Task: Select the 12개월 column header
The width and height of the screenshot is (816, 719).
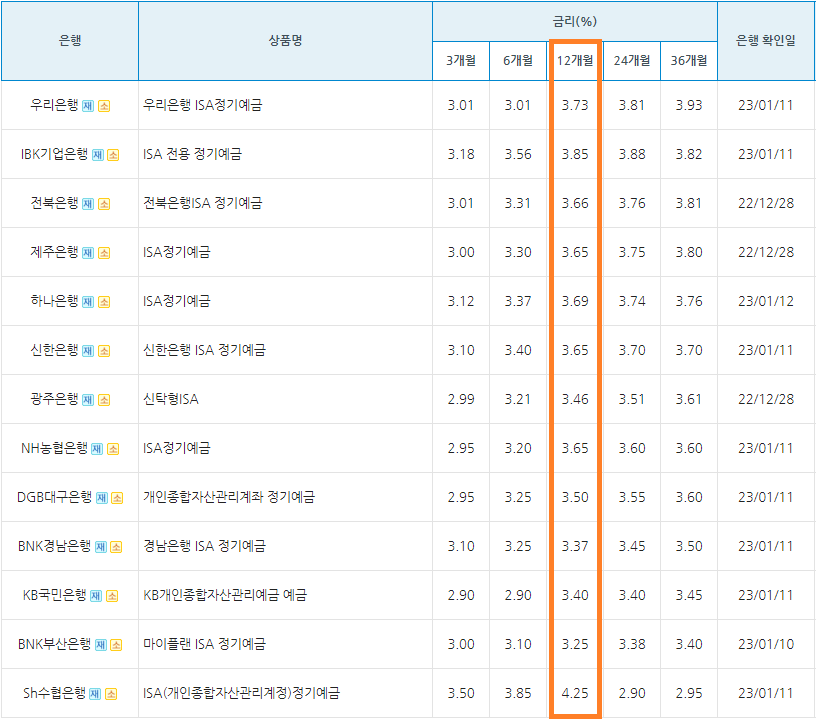Action: [x=575, y=61]
